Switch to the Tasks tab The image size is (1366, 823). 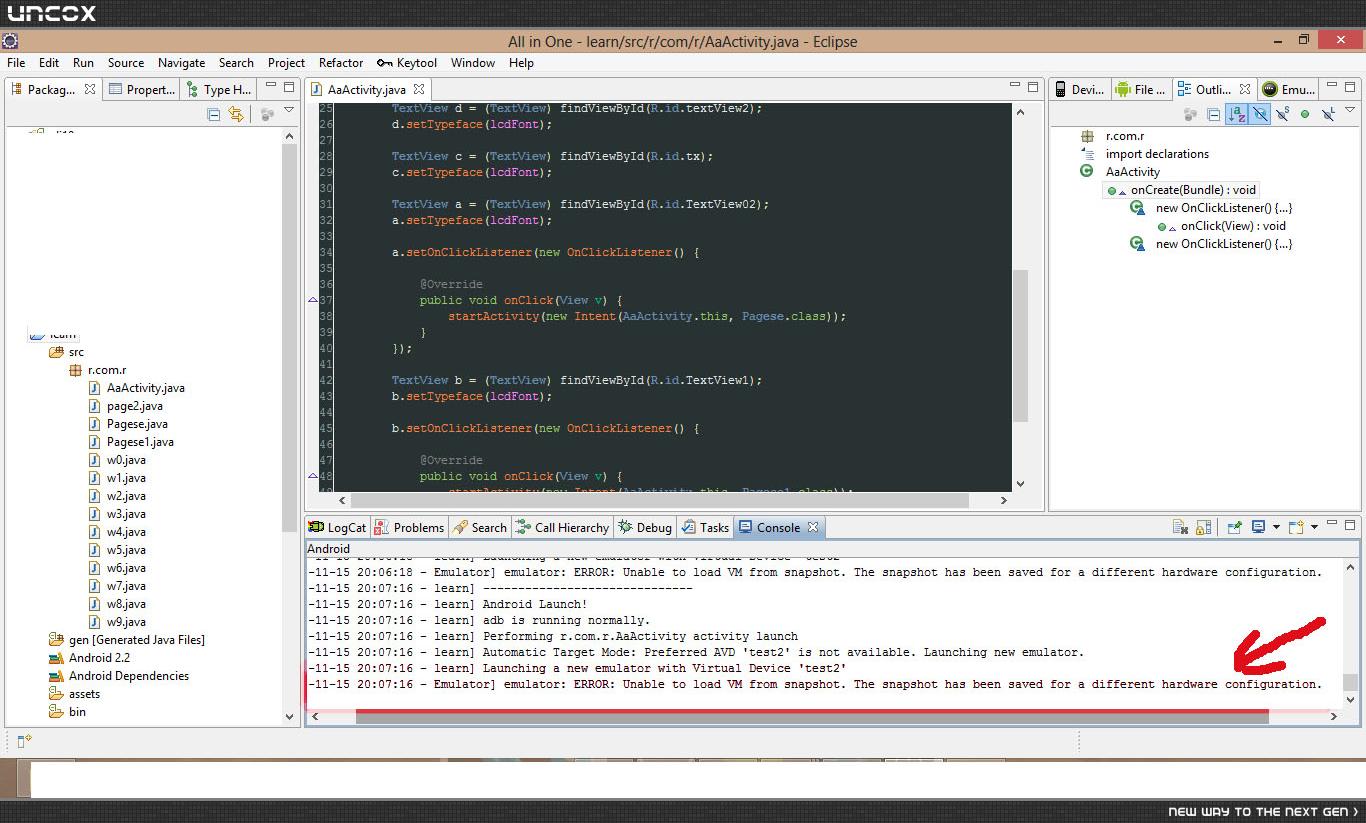706,527
